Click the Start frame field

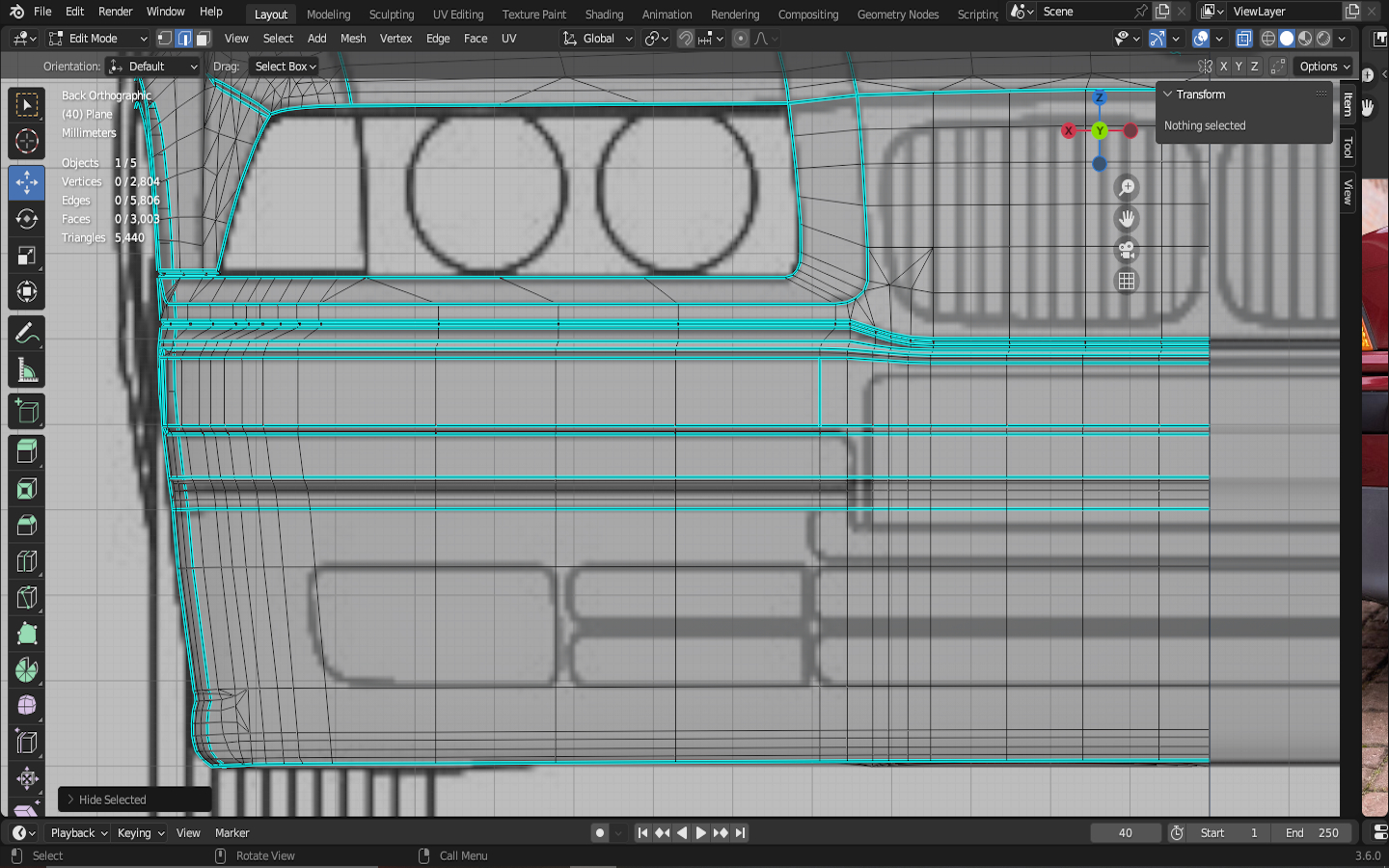point(1229,833)
